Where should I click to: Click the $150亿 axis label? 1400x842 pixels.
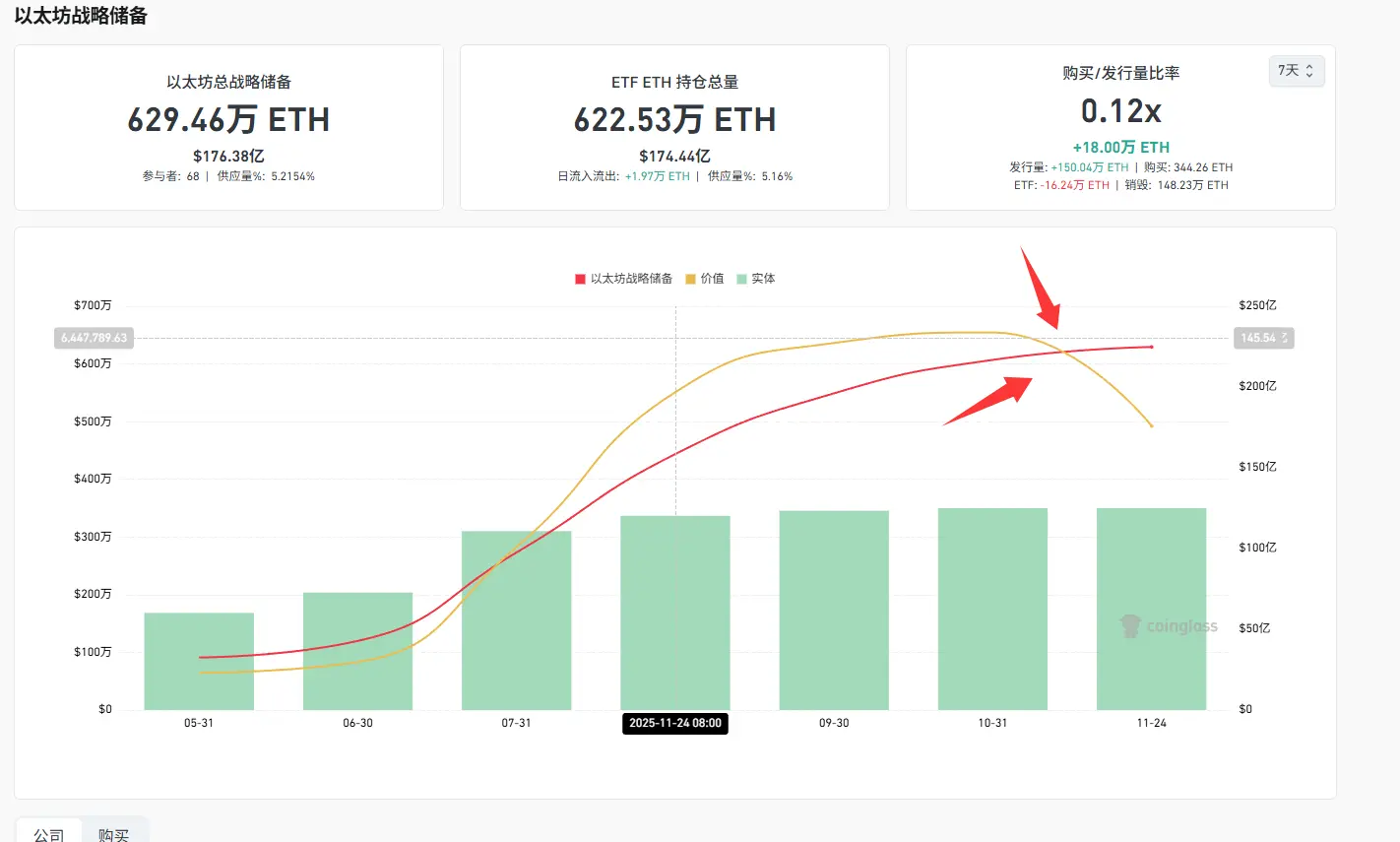[1257, 467]
